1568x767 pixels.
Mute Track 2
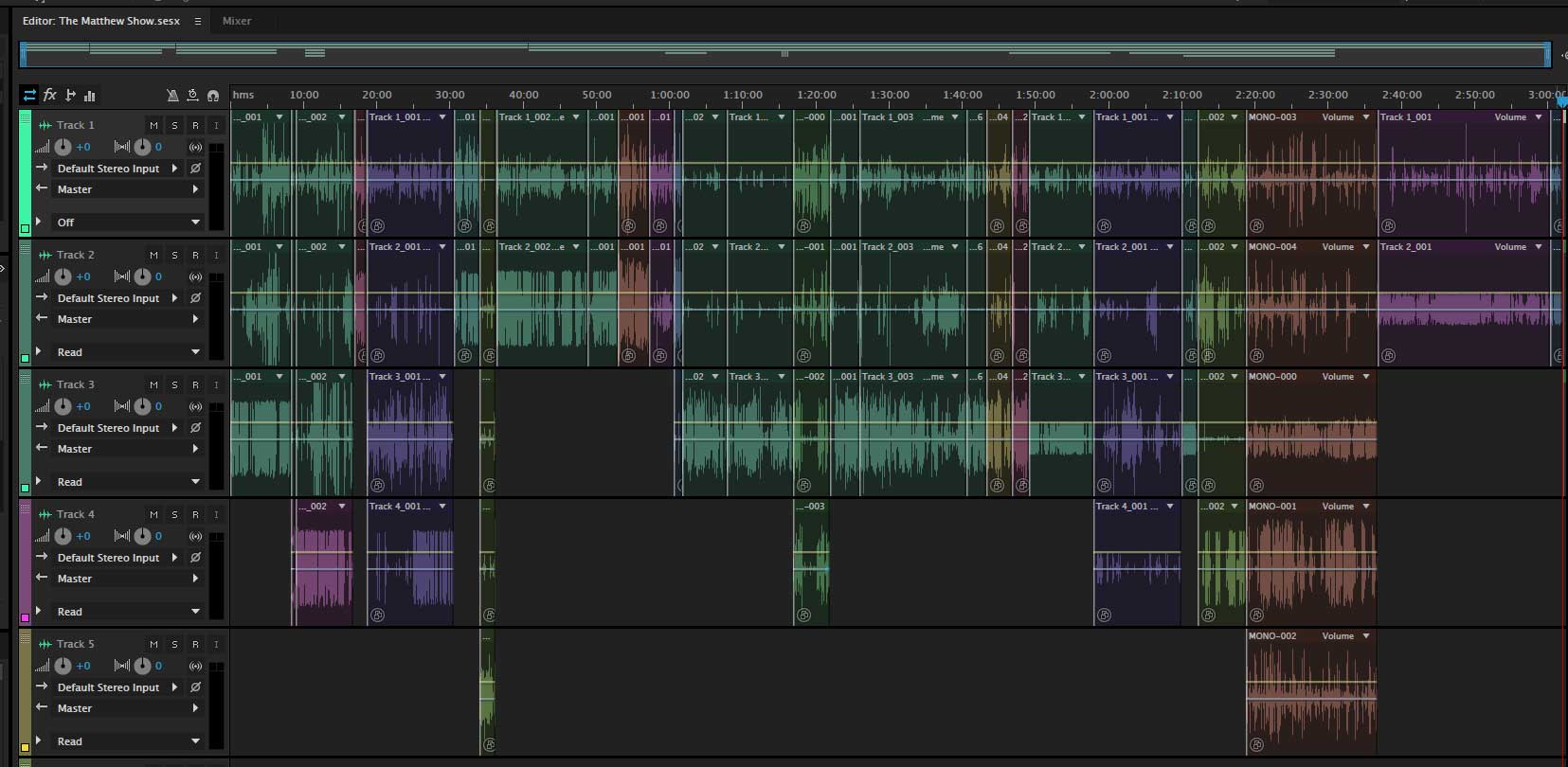tap(153, 255)
